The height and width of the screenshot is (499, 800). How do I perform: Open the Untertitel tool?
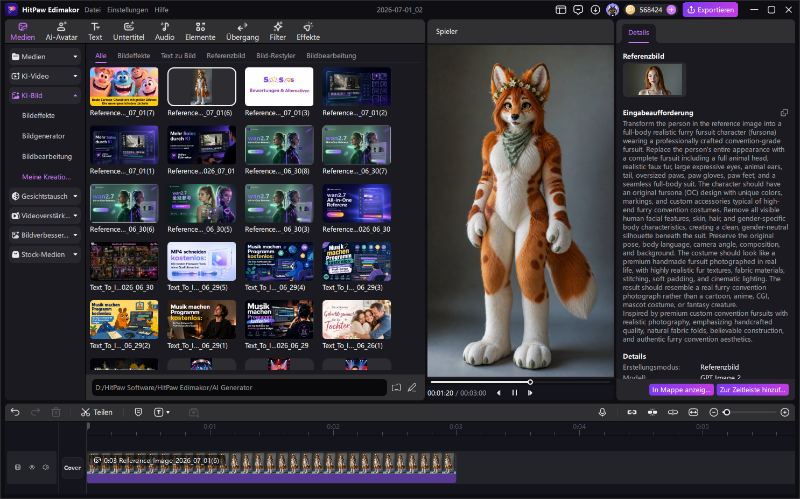(x=129, y=31)
